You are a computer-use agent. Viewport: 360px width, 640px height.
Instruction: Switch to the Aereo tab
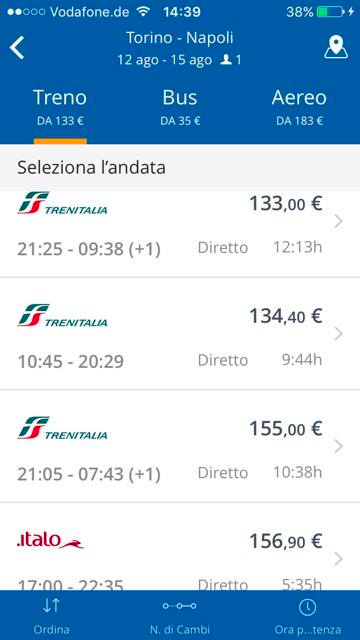click(x=299, y=106)
